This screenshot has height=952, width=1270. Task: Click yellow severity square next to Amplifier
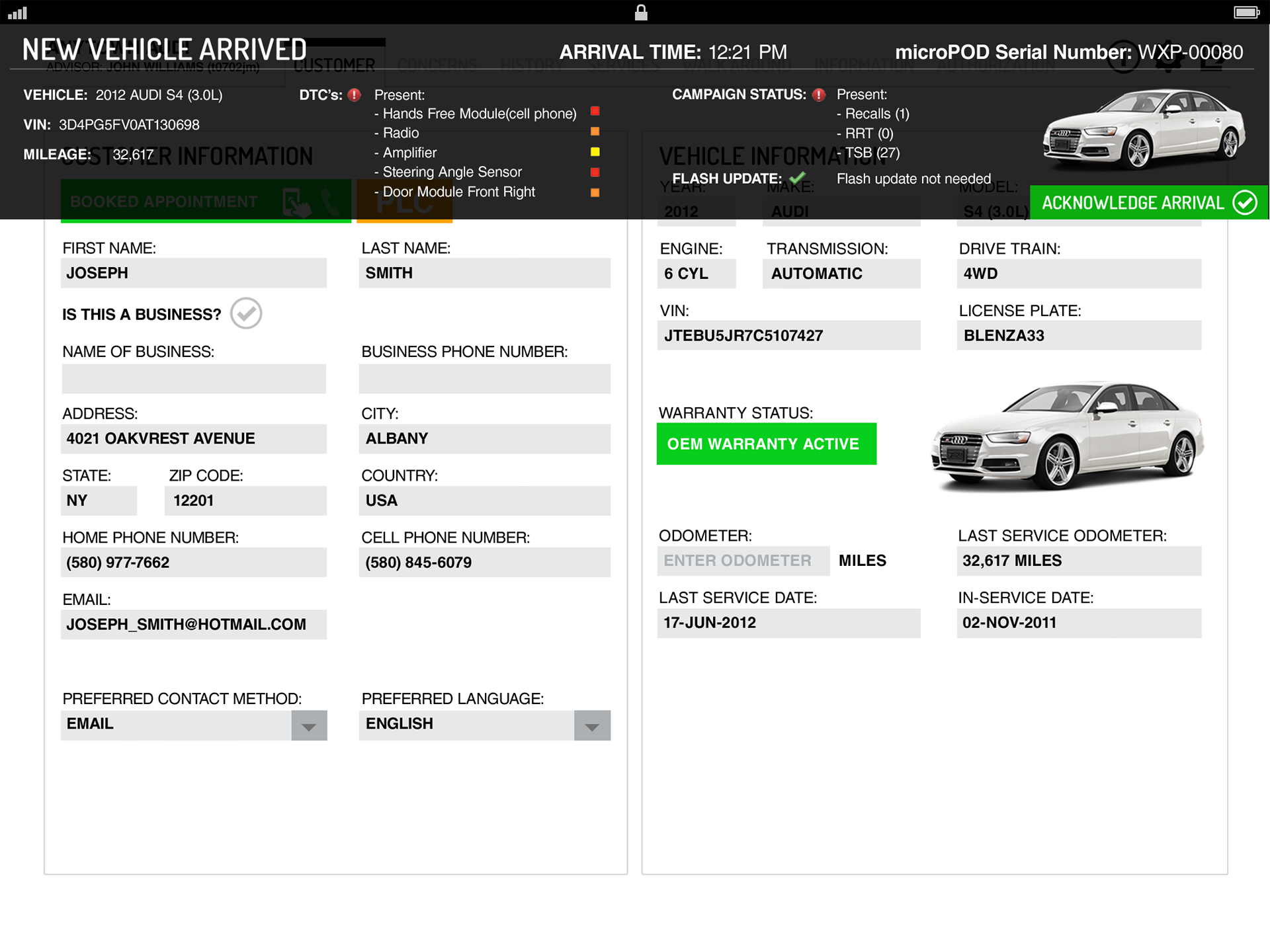coord(595,152)
